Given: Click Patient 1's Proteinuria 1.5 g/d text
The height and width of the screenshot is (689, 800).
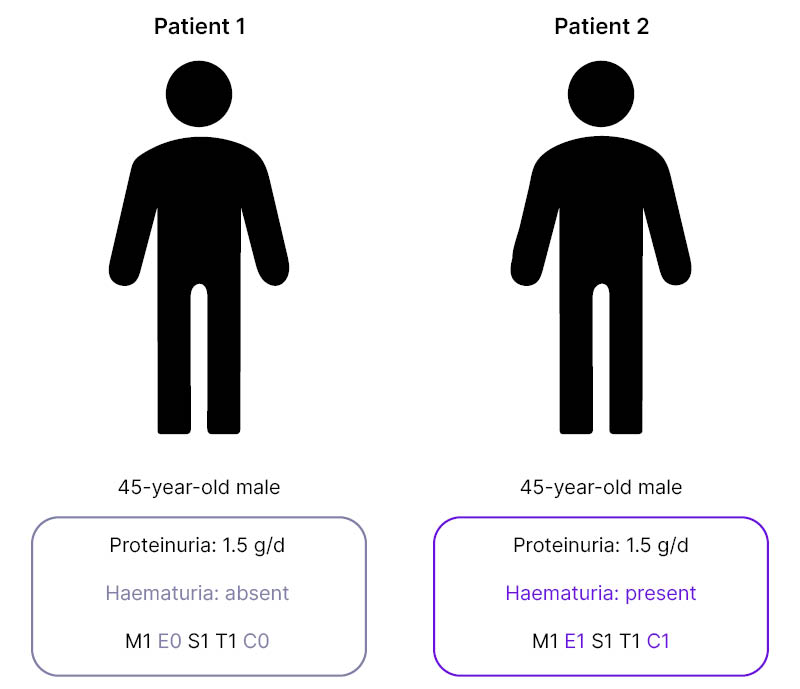Looking at the screenshot, I should tap(199, 546).
